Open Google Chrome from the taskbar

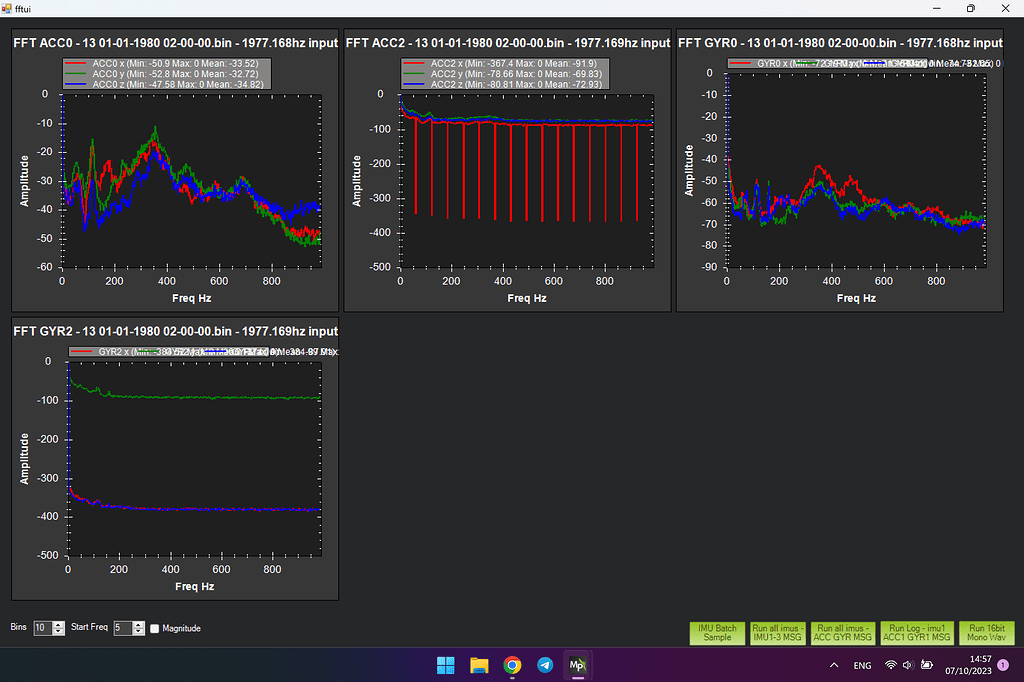pyautogui.click(x=511, y=664)
